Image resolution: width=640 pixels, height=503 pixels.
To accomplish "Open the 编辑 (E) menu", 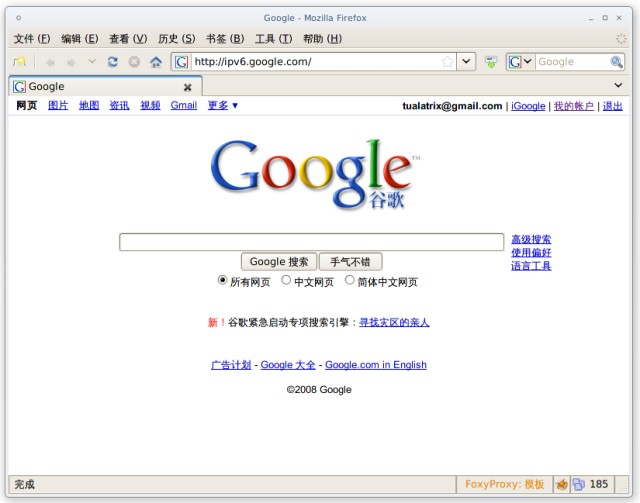I will (x=80, y=39).
